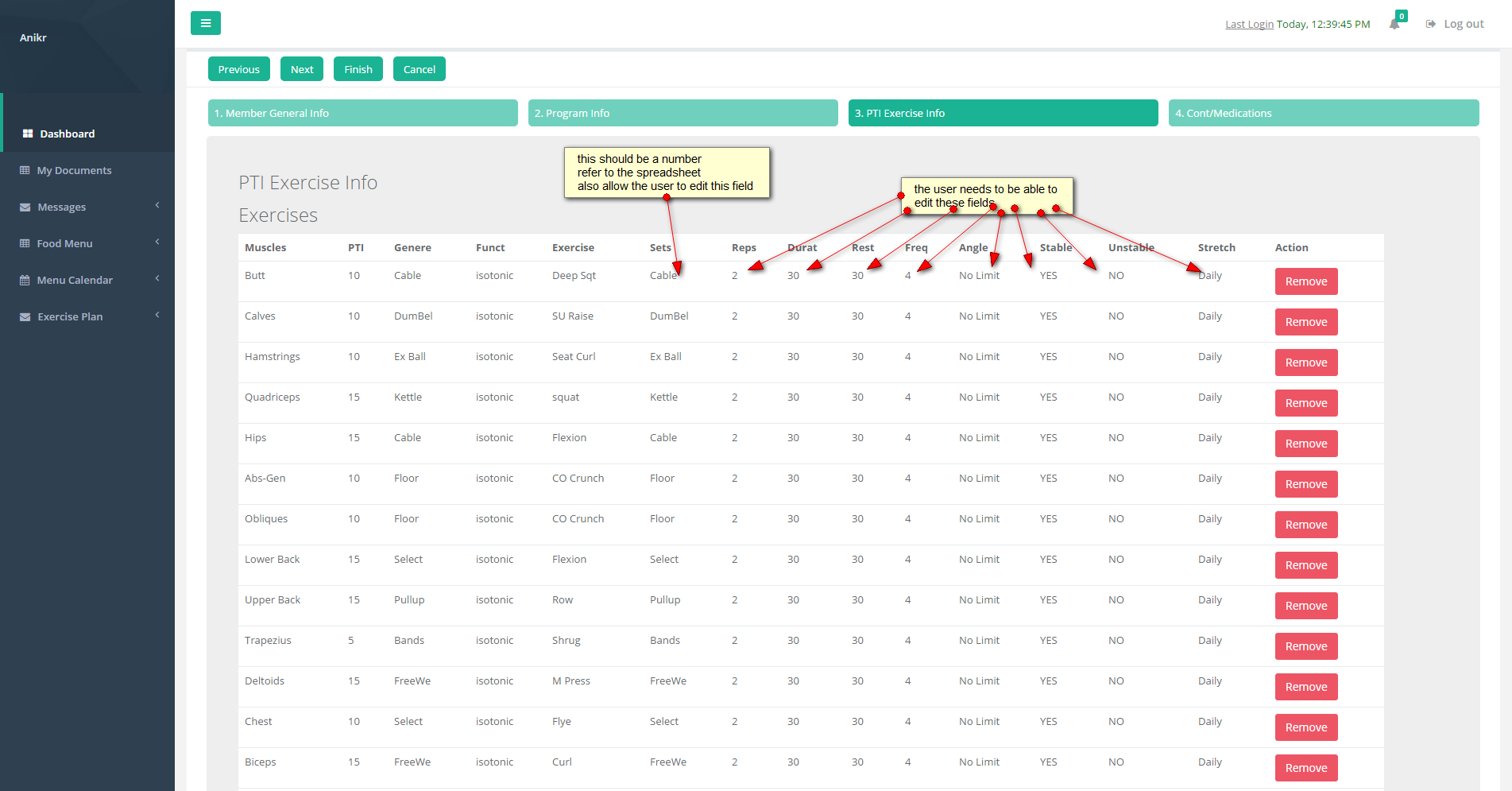Click the Flye exercise cell
Viewport: 1512px width, 791px height.
click(x=562, y=721)
